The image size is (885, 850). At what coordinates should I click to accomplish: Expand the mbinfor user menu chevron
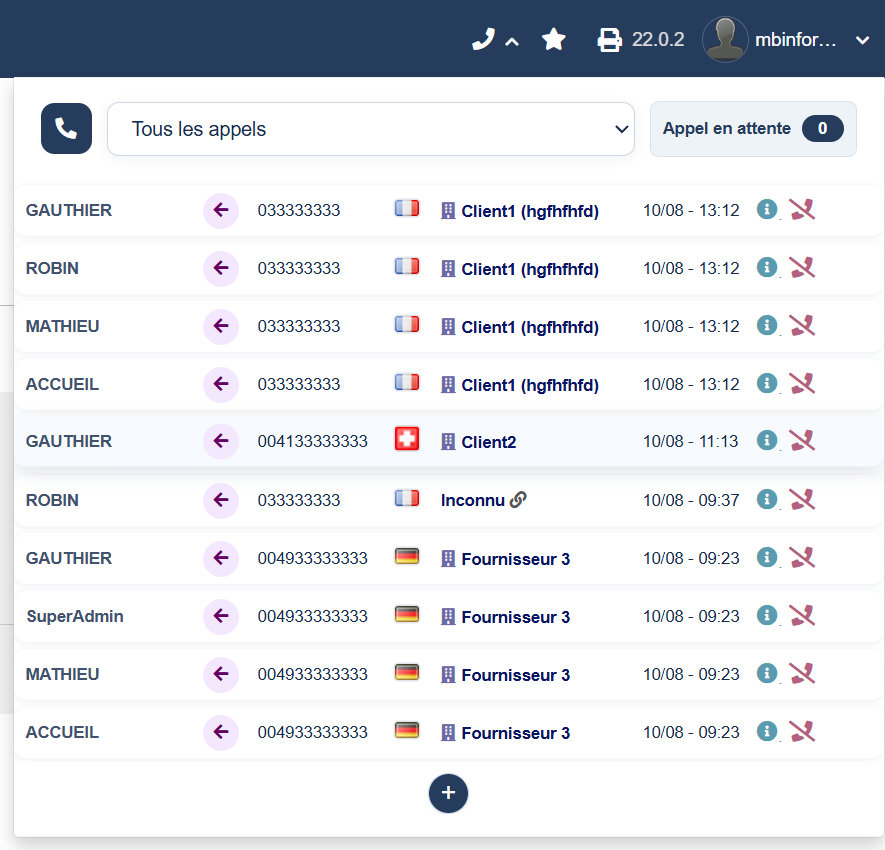tap(862, 40)
